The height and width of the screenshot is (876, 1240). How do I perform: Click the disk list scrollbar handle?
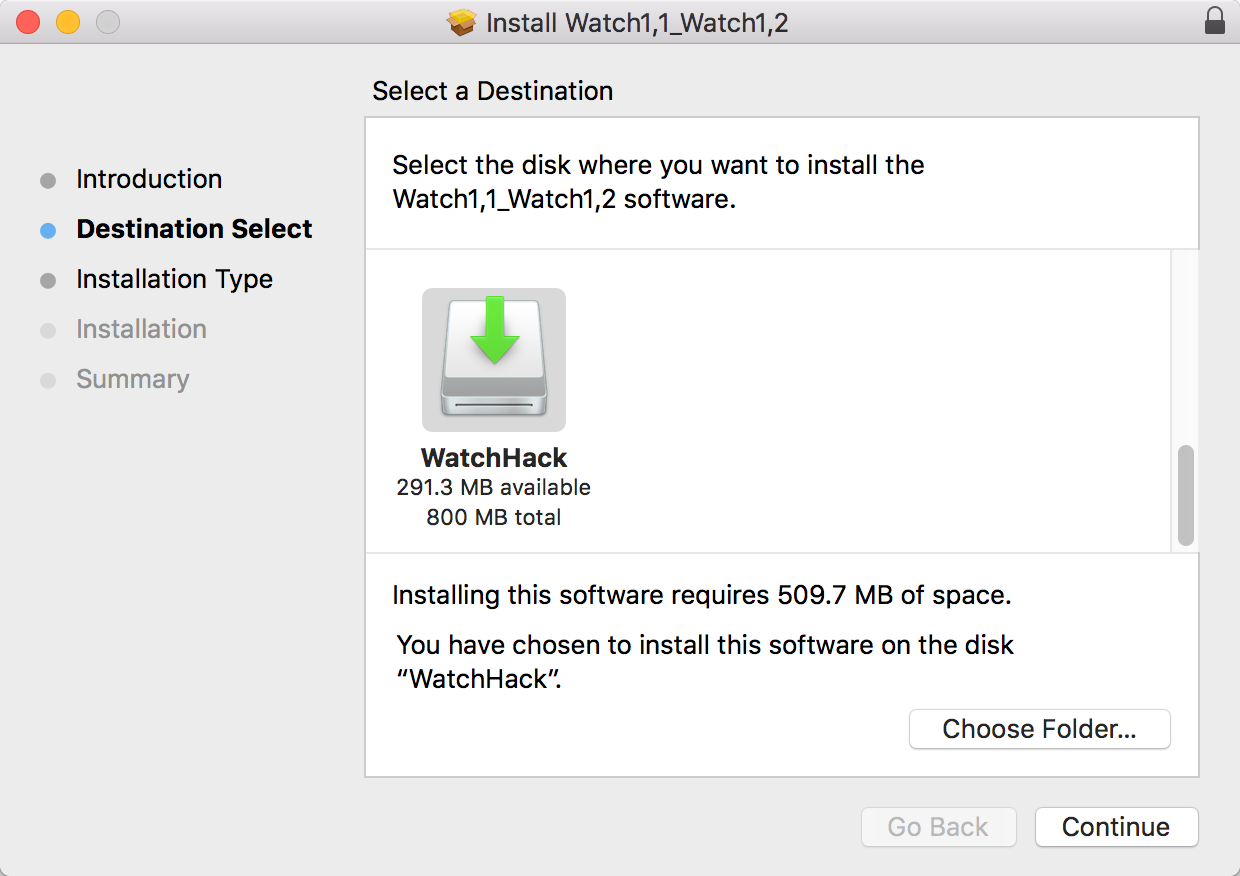point(1186,495)
